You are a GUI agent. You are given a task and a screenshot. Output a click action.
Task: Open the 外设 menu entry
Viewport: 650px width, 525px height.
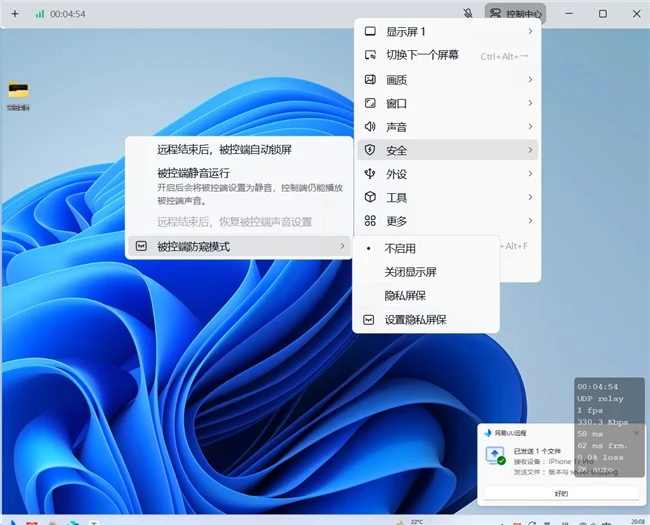[447, 174]
